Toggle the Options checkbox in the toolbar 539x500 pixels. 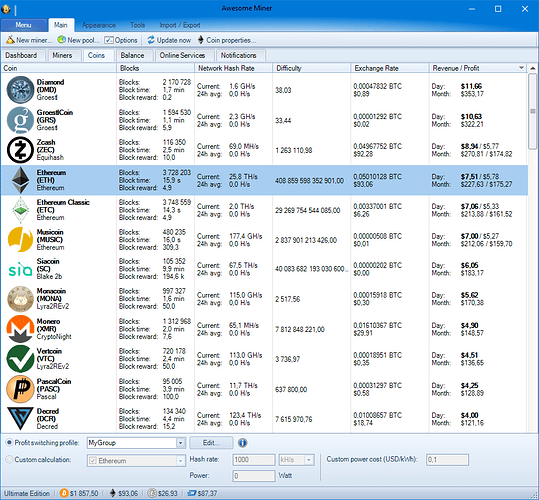109,40
